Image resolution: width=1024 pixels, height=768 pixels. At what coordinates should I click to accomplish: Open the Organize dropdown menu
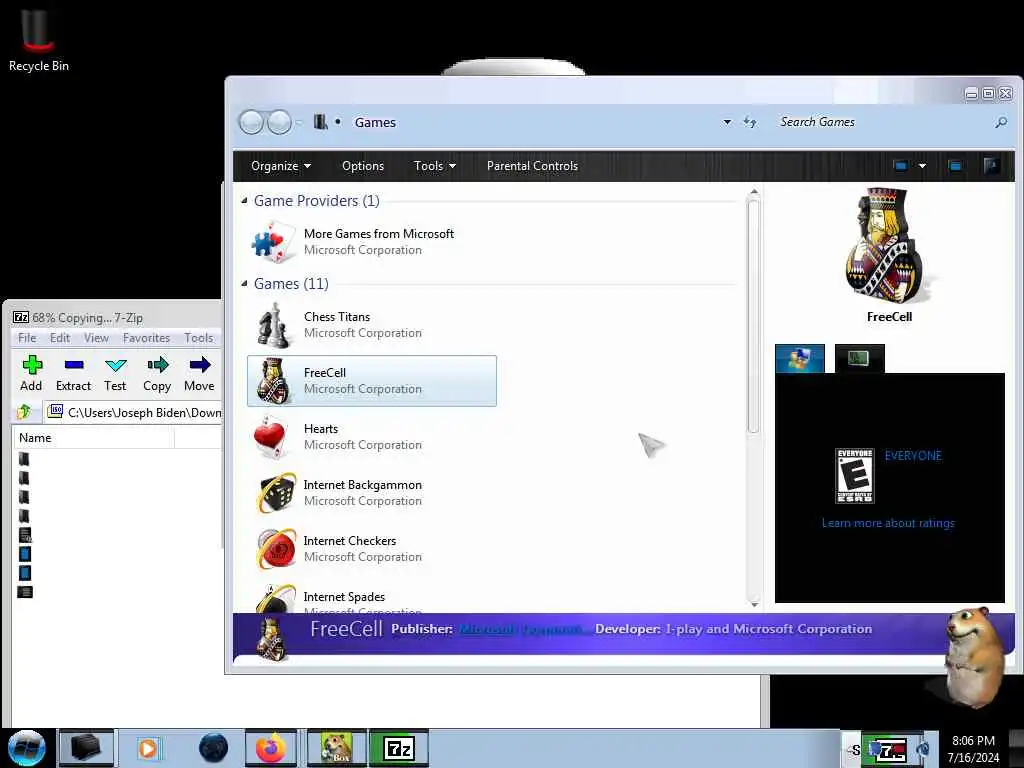(281, 166)
